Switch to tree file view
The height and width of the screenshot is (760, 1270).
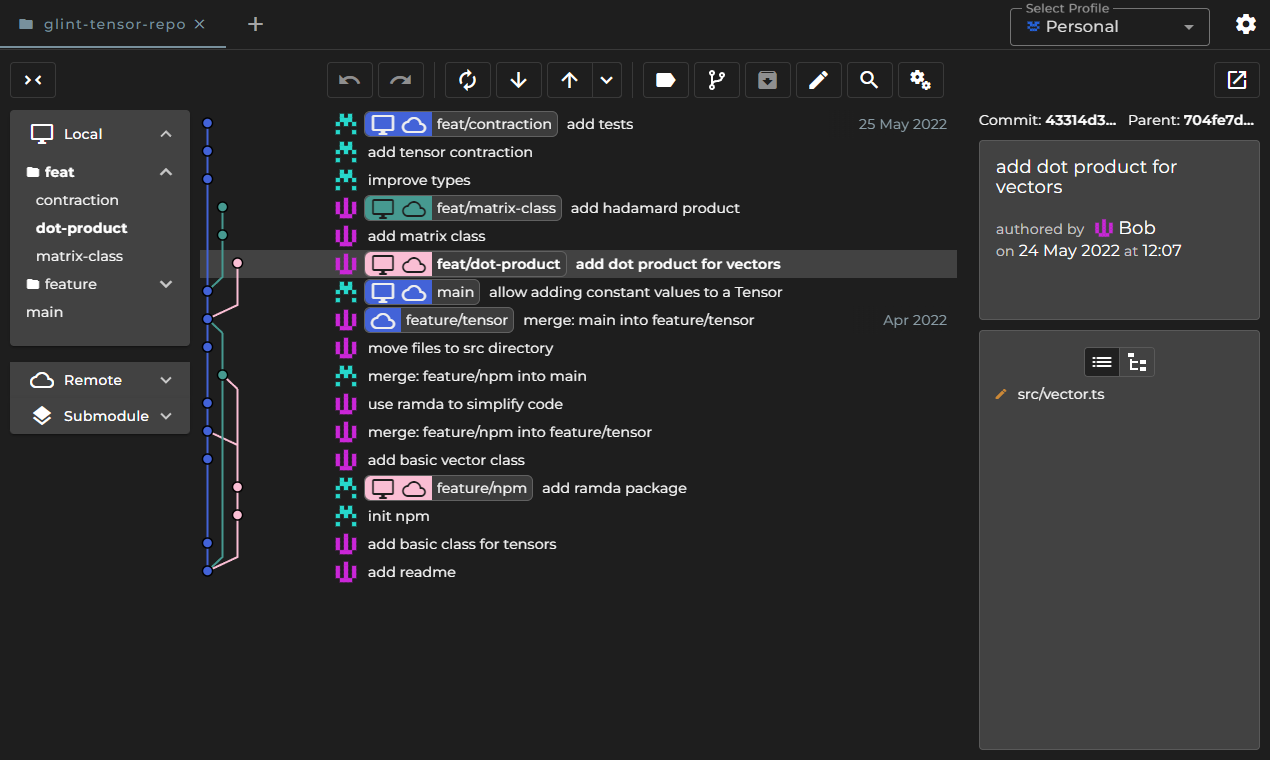pyautogui.click(x=1137, y=362)
